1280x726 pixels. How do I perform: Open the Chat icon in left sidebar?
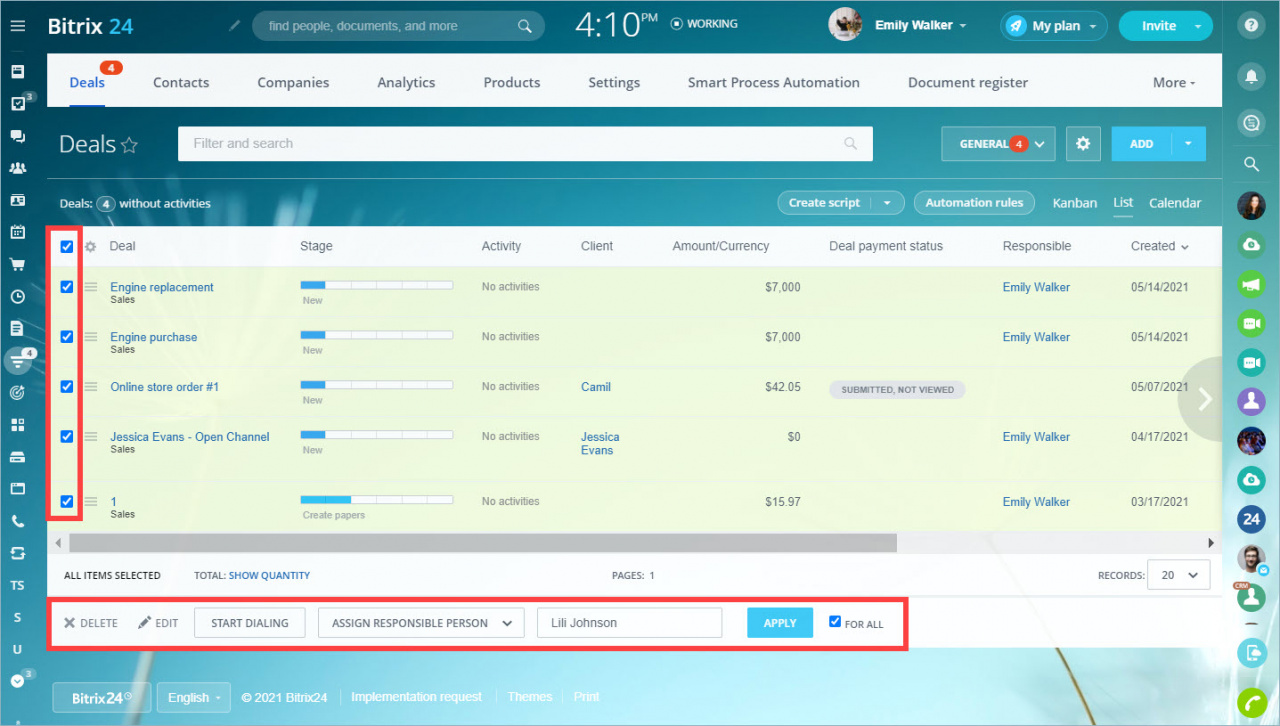[x=17, y=136]
